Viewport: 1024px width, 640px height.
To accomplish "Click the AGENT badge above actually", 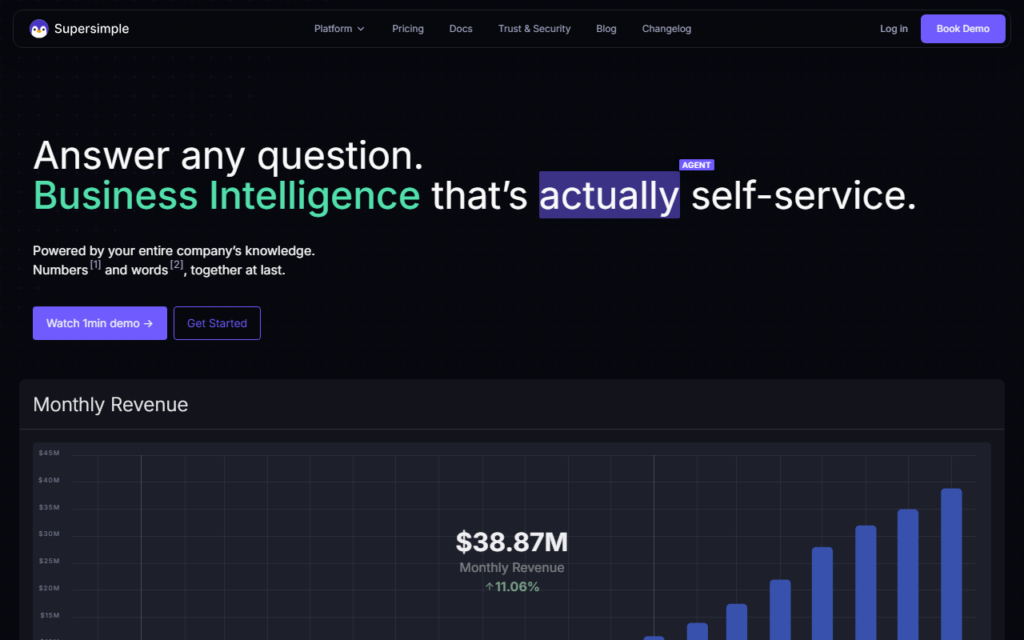I will click(696, 165).
